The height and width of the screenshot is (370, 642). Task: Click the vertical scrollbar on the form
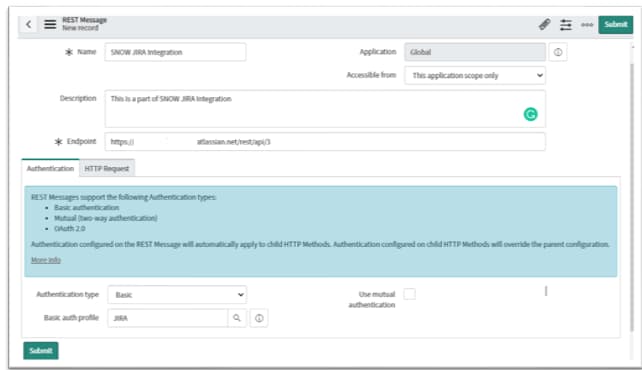(x=632, y=196)
